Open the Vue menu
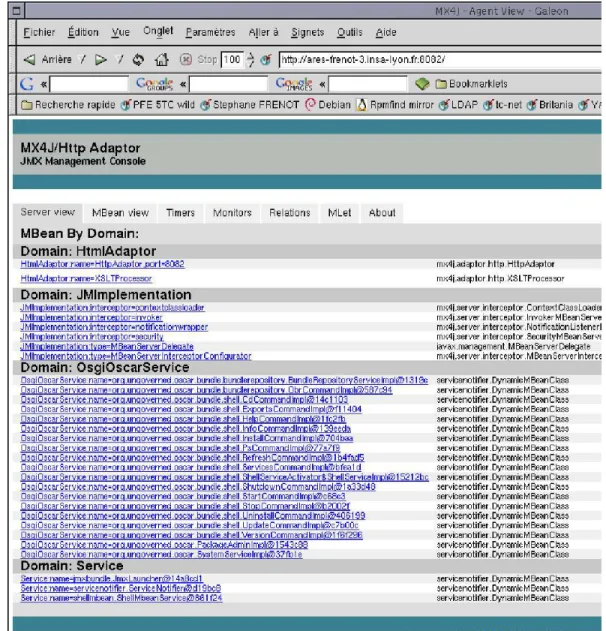 click(x=121, y=32)
